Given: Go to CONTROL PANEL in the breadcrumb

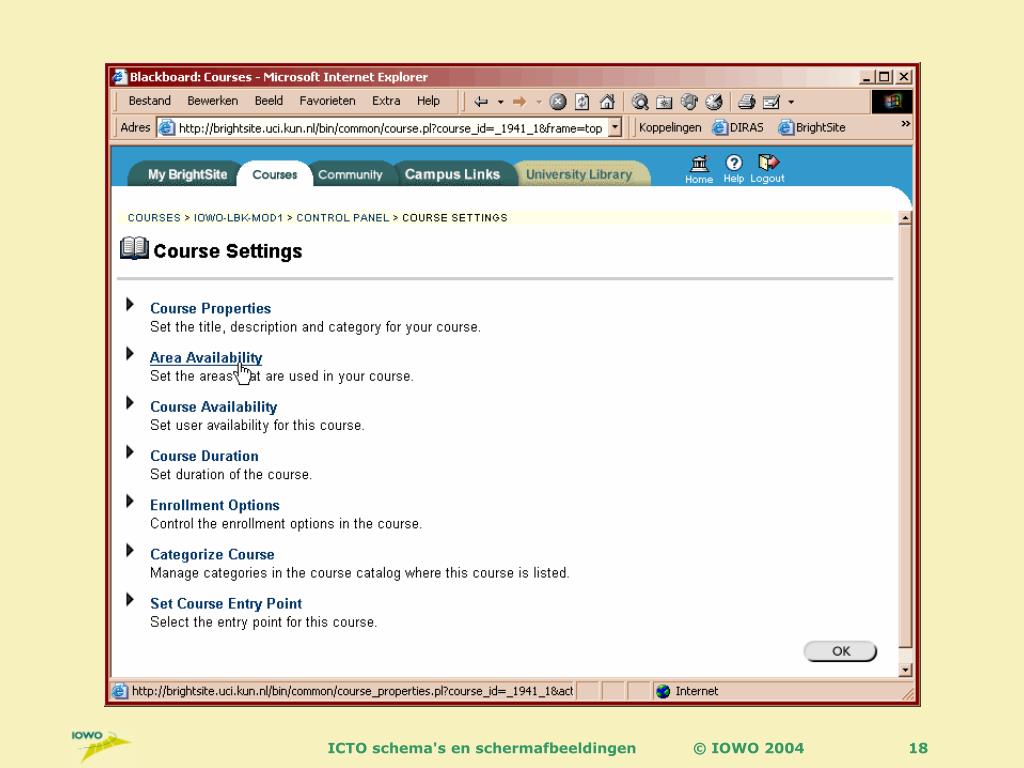Looking at the screenshot, I should (343, 217).
